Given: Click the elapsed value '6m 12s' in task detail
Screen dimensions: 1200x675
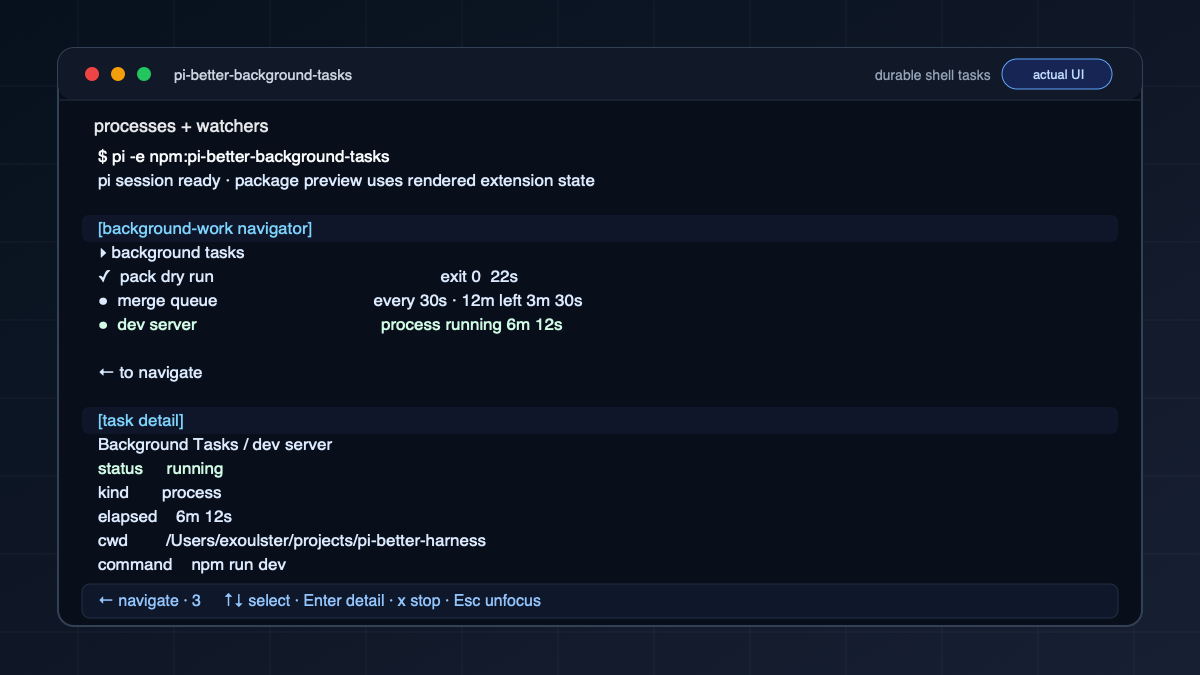Looking at the screenshot, I should coord(204,517).
